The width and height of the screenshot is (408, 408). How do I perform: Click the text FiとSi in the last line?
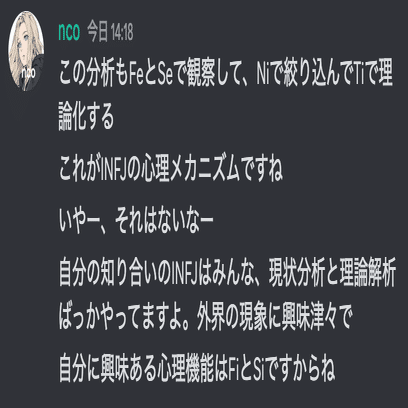click(x=246, y=369)
